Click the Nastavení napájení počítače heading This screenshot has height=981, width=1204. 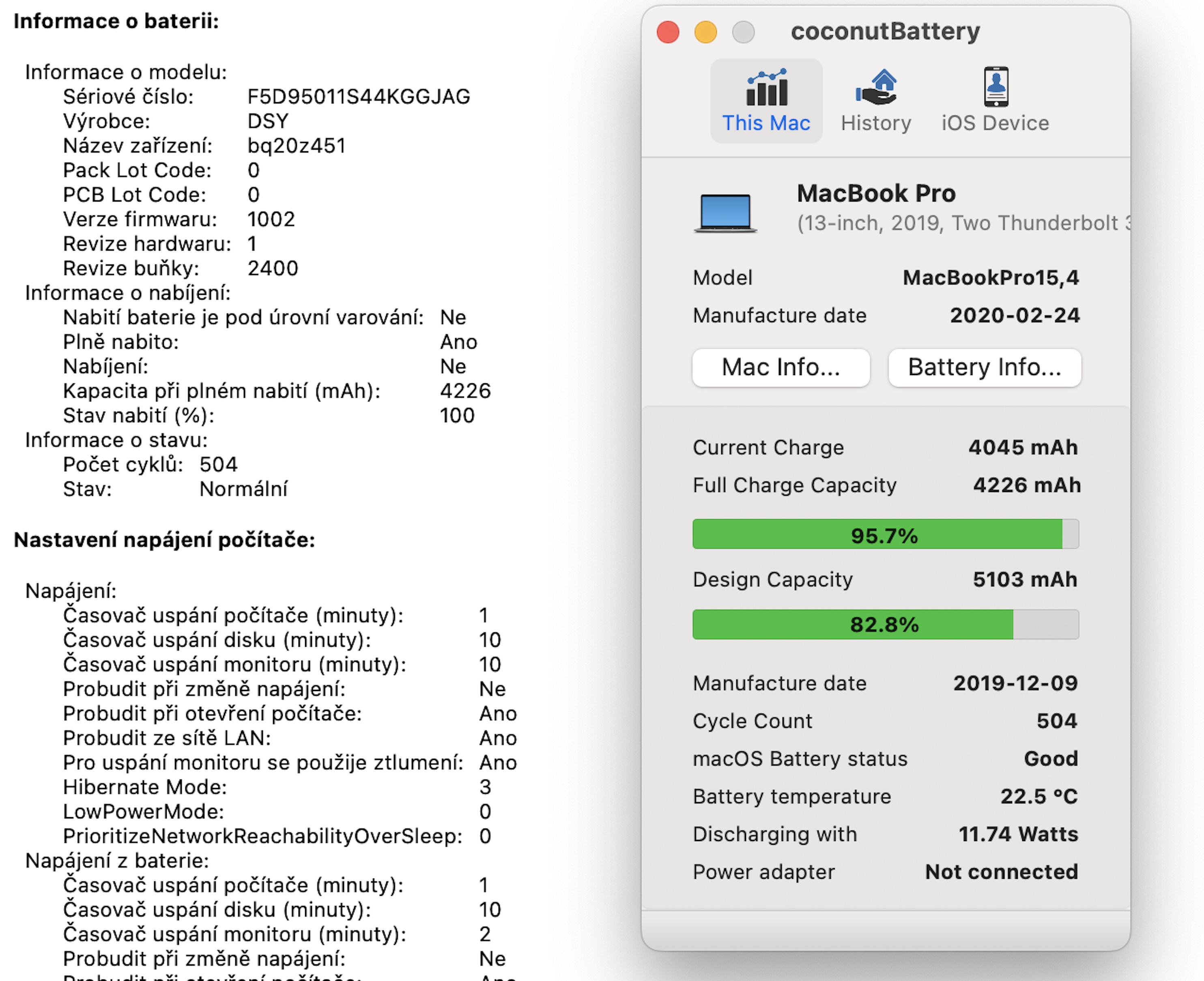[x=164, y=540]
